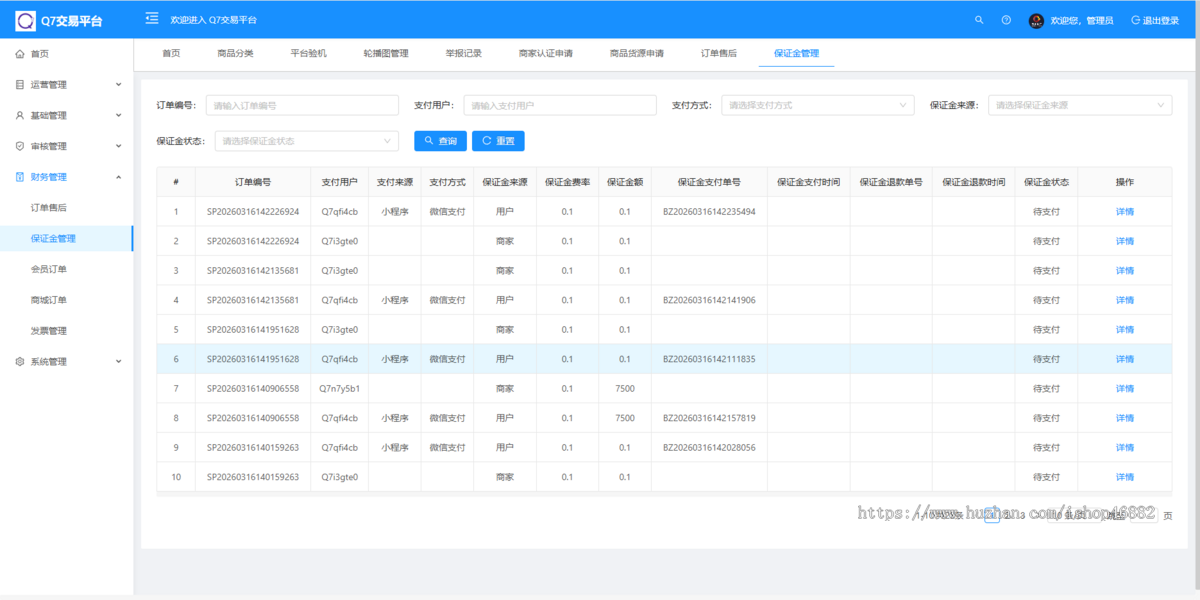The height and width of the screenshot is (600, 1200).
Task: Open 详情 for row 8
Action: click(1125, 418)
